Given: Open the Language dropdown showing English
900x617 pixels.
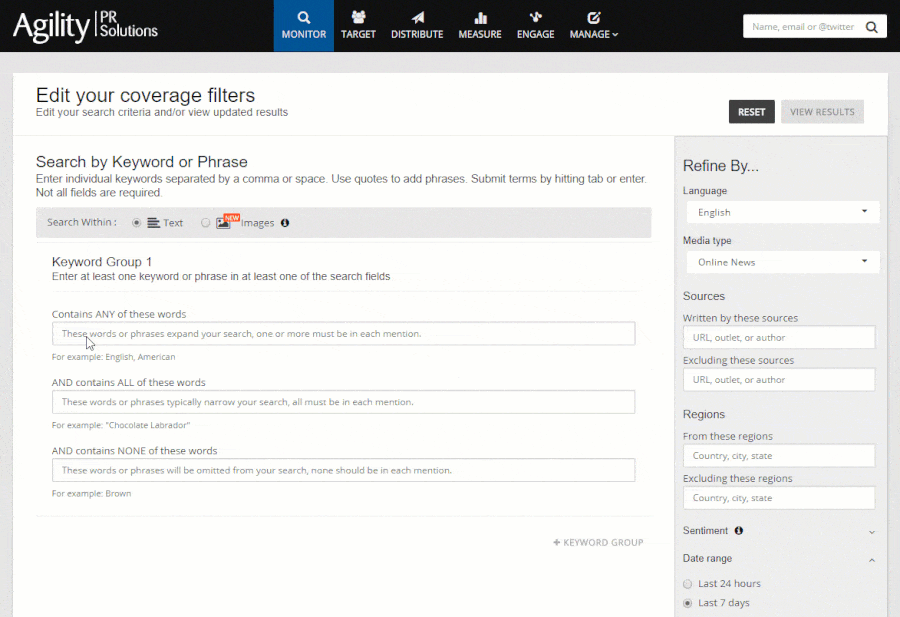Looking at the screenshot, I should point(779,212).
